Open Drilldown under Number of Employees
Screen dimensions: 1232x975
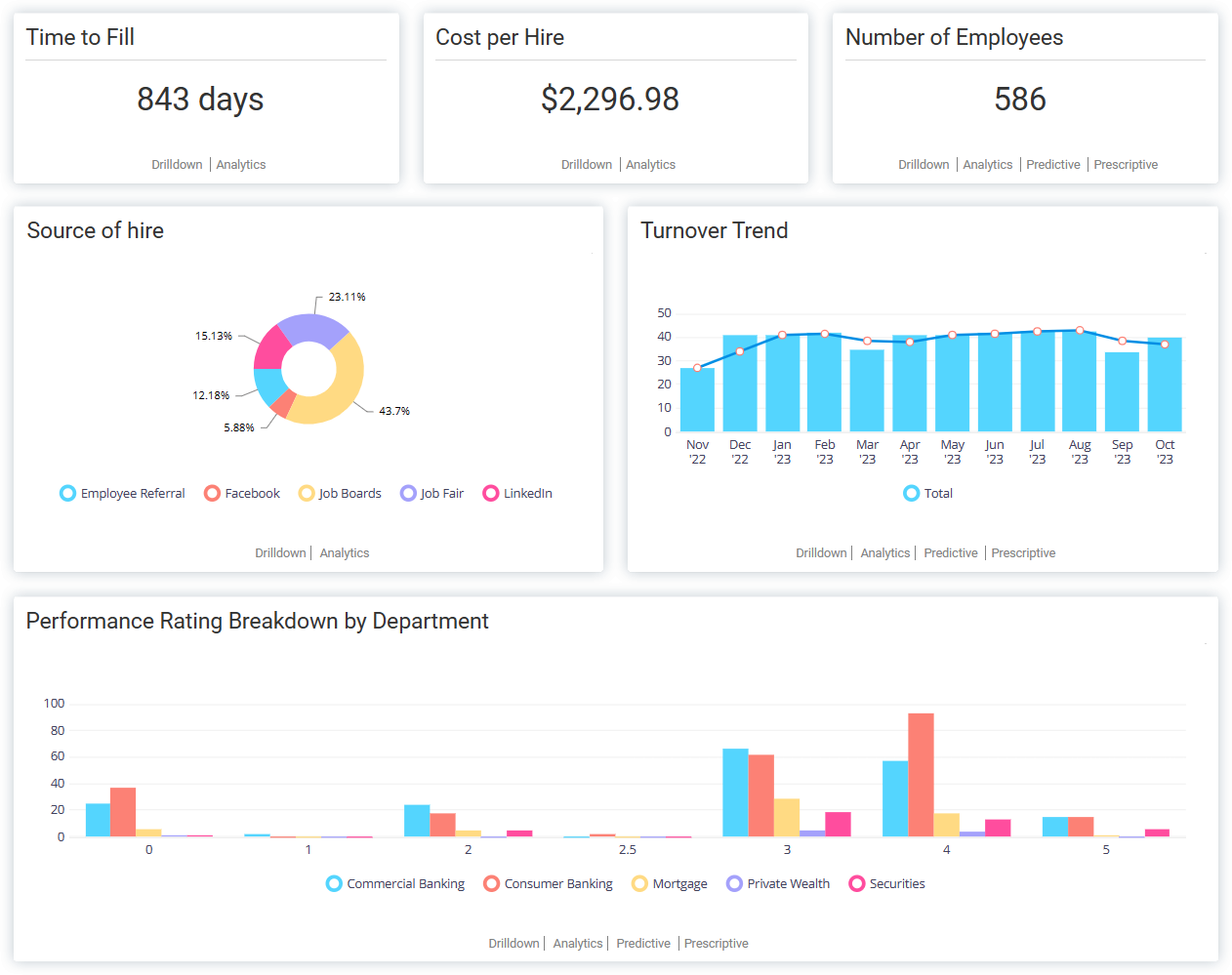(924, 165)
